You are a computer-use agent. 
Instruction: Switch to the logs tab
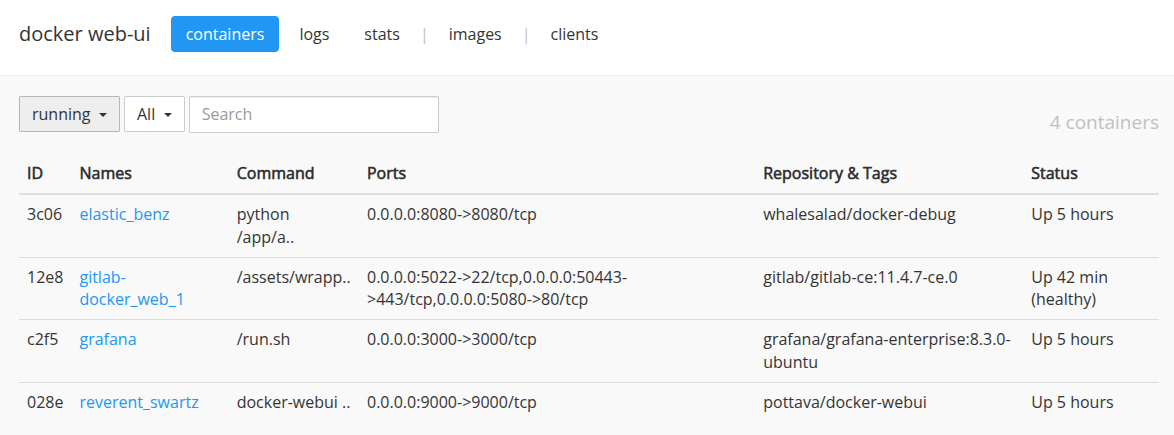click(314, 34)
